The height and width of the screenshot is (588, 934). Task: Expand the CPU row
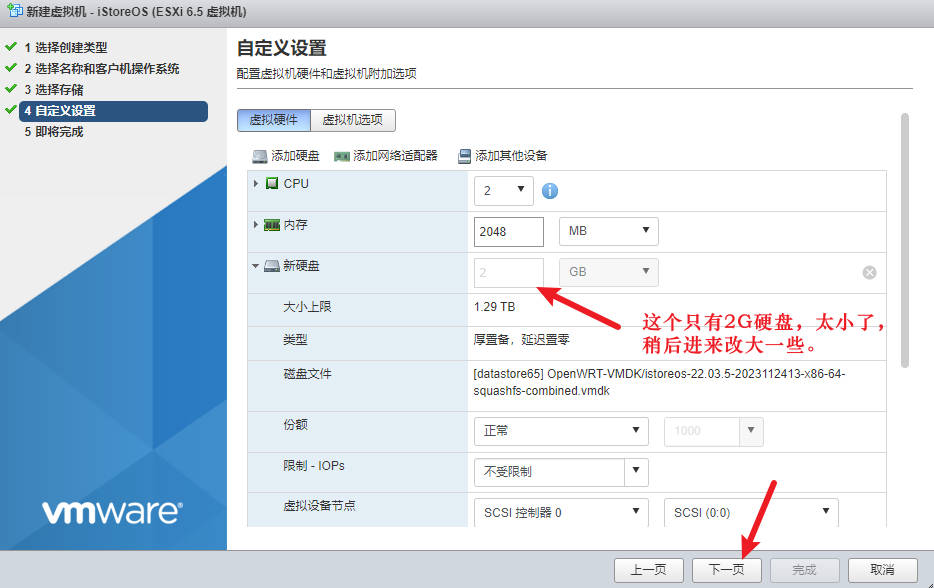[x=256, y=183]
